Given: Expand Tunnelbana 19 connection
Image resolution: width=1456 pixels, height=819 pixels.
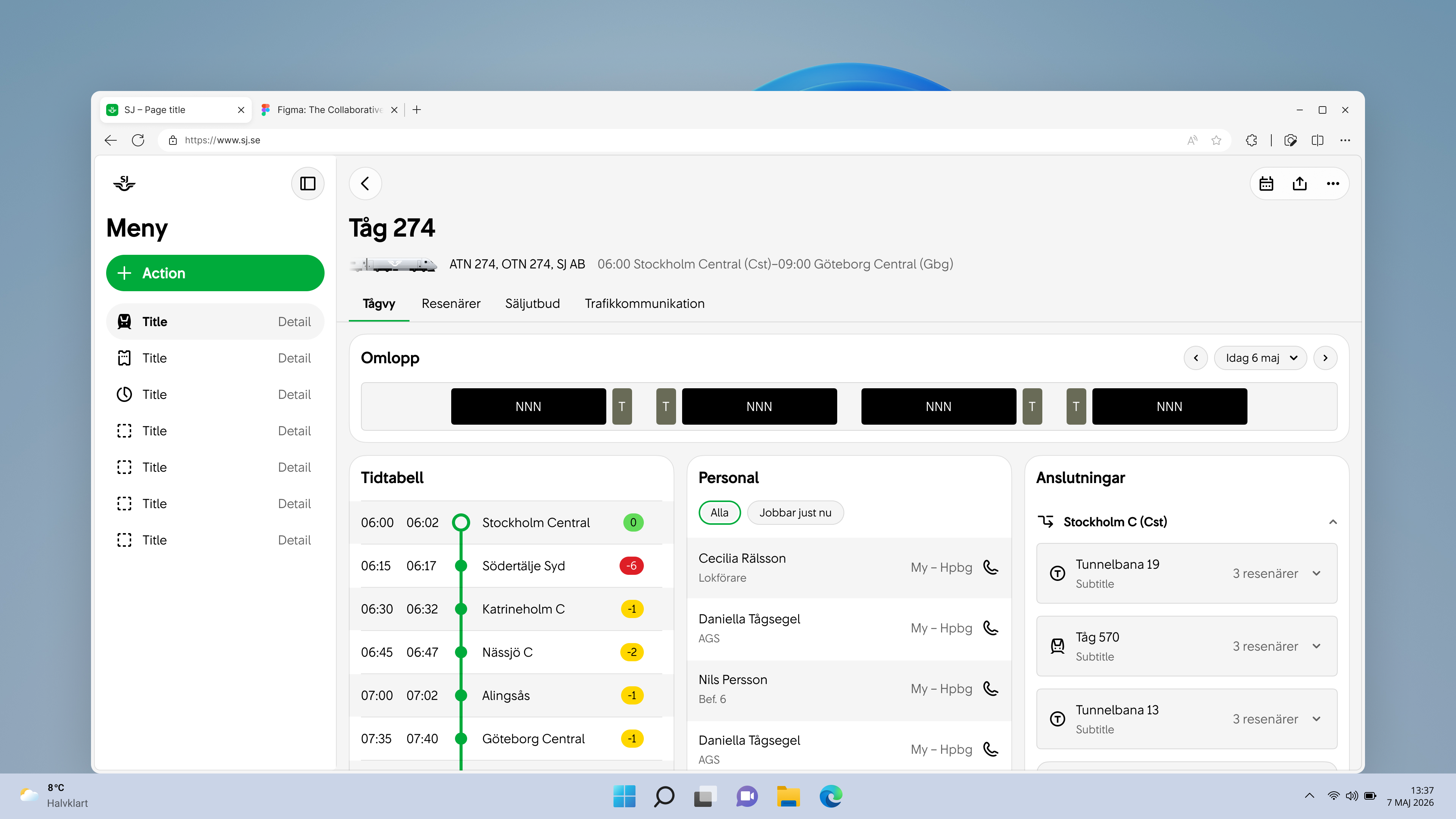Looking at the screenshot, I should pos(1316,573).
